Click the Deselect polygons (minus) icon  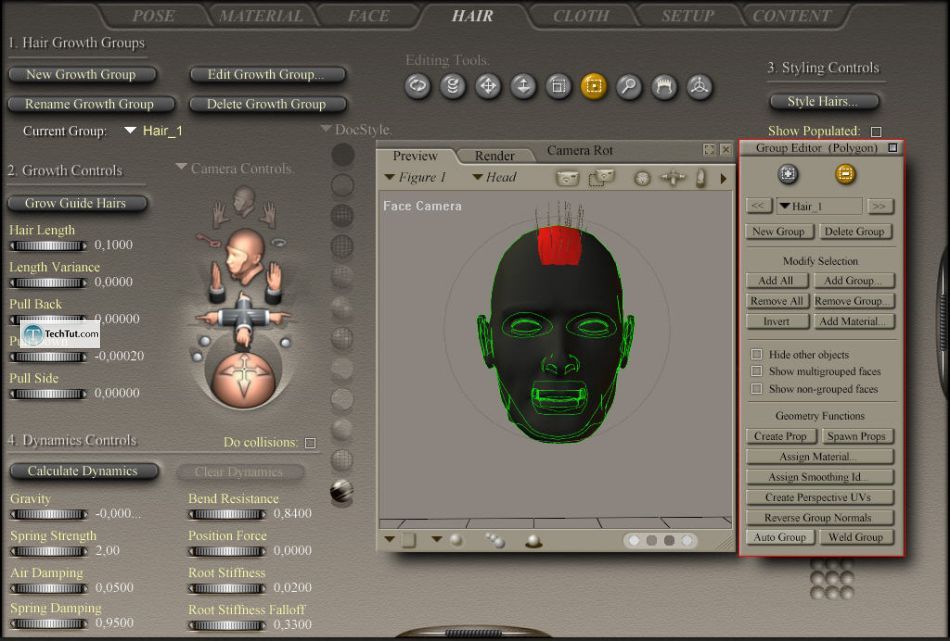pos(845,175)
